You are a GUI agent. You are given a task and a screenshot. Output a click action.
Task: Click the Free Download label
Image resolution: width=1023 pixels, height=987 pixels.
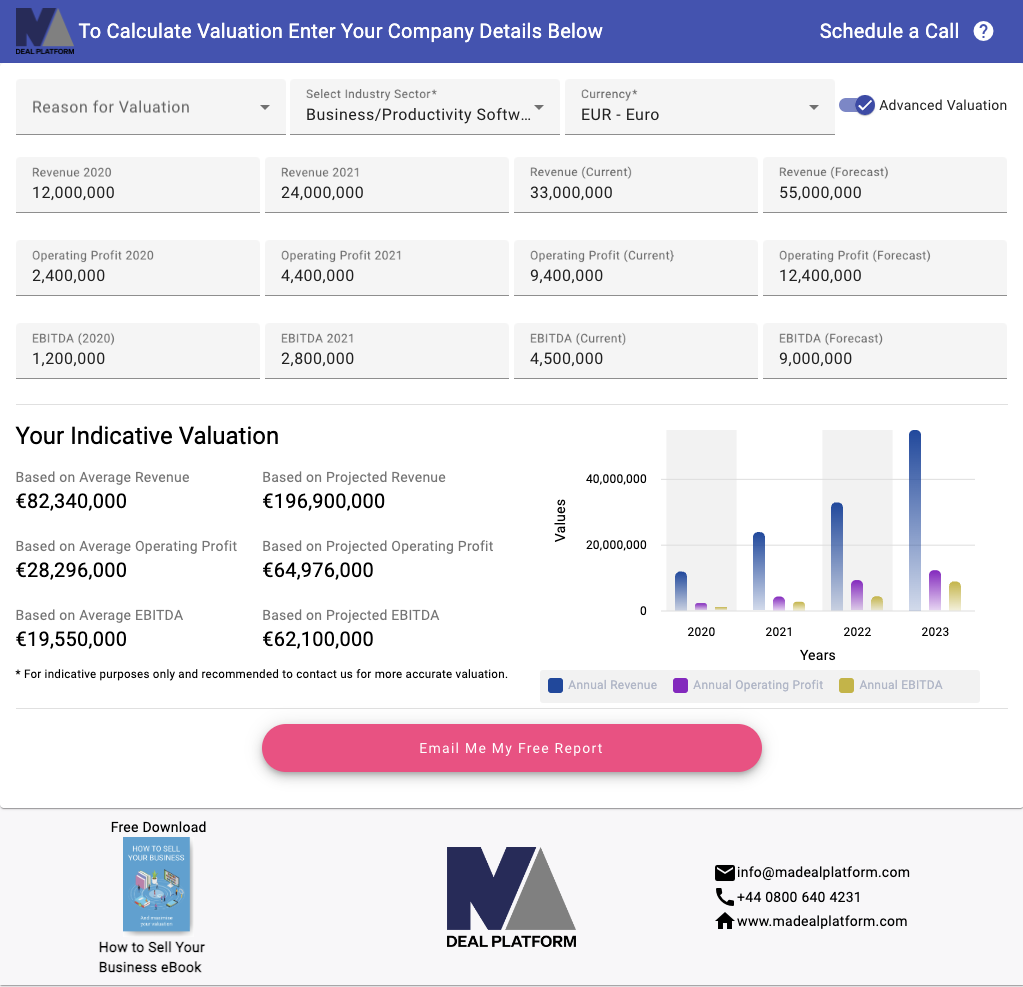pos(159,827)
